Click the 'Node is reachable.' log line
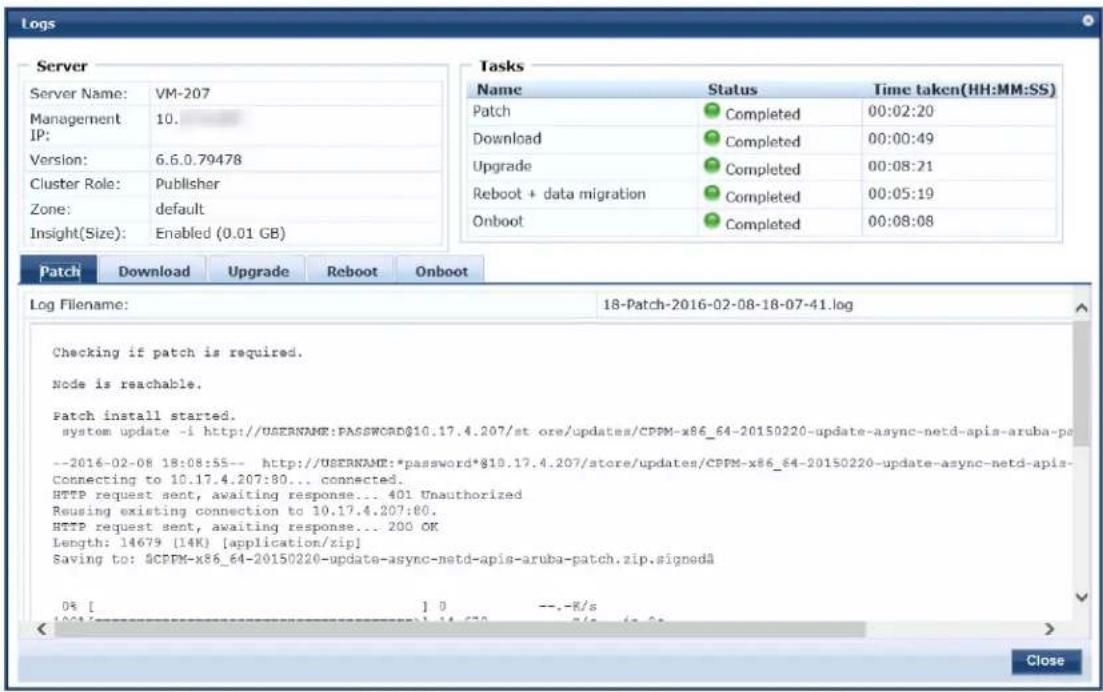 click(127, 384)
